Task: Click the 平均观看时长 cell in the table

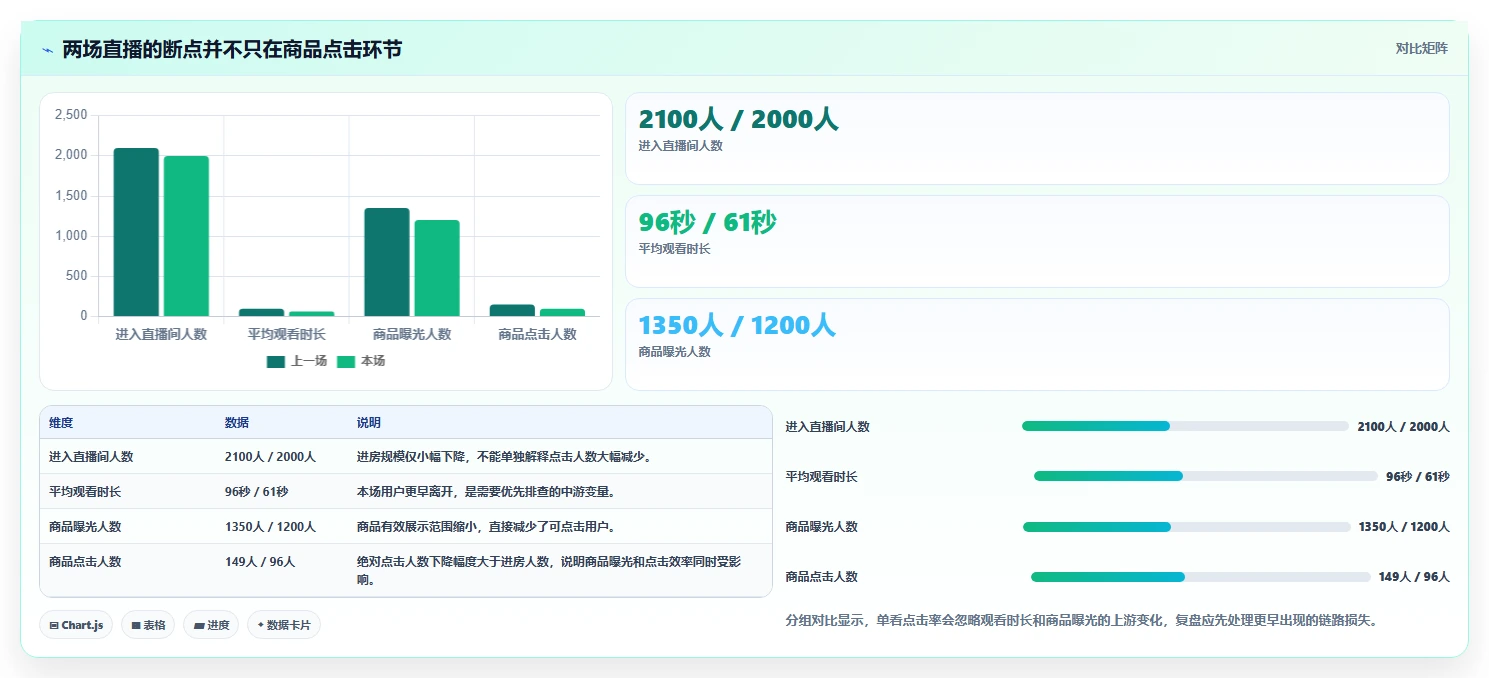Action: click(85, 491)
